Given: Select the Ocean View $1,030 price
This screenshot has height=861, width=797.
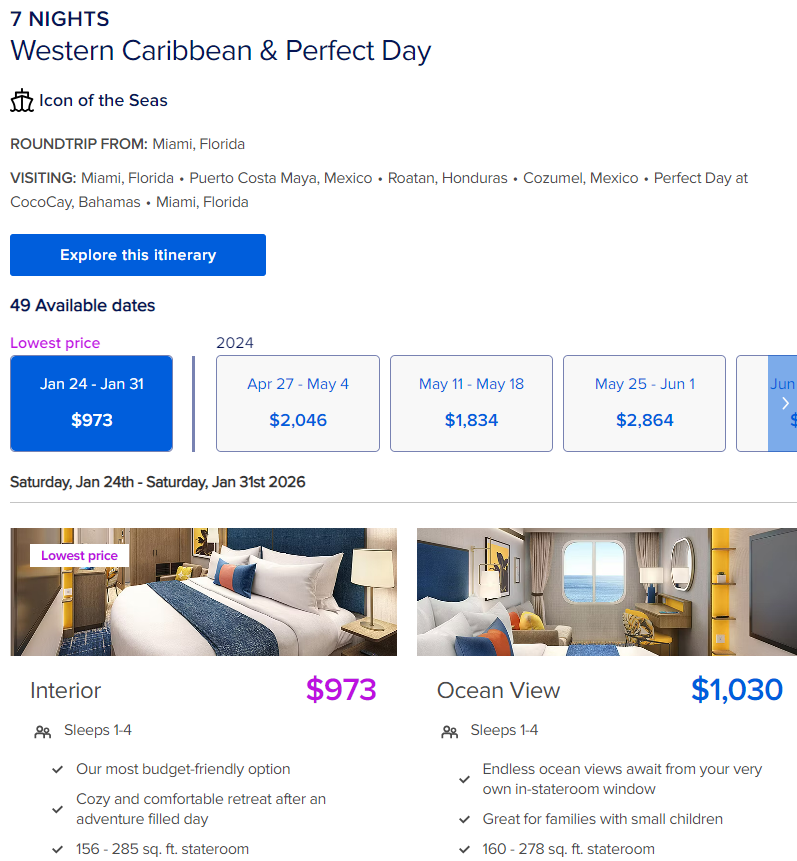Looking at the screenshot, I should 737,690.
